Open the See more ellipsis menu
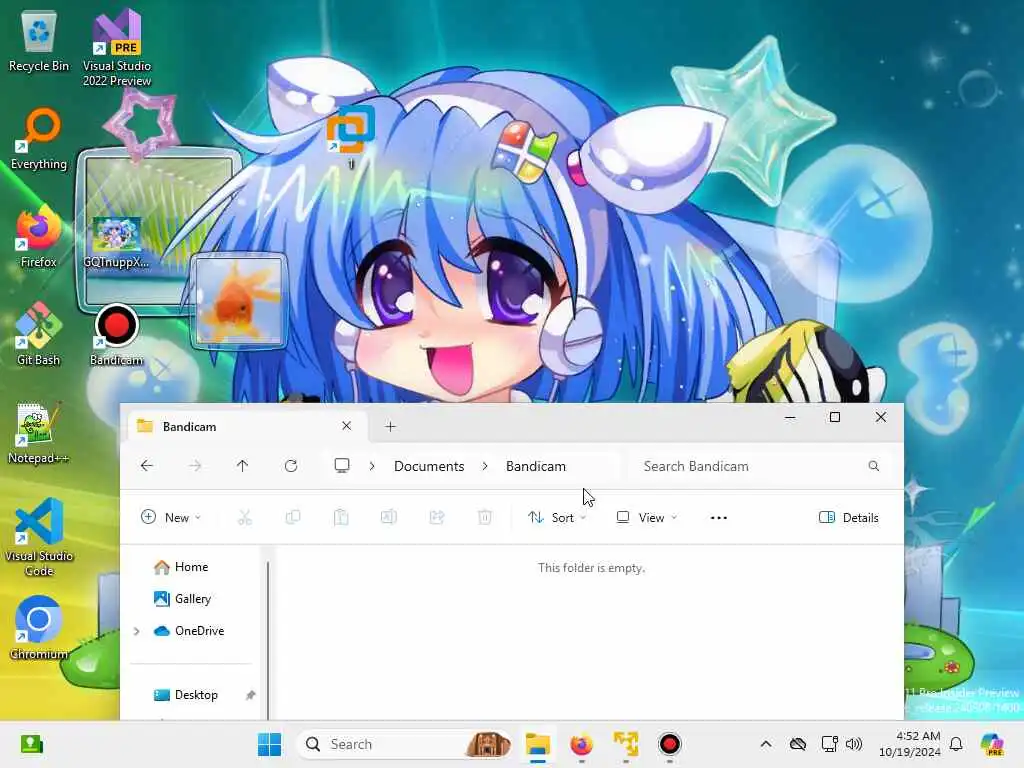Image resolution: width=1024 pixels, height=768 pixels. pyautogui.click(x=718, y=517)
